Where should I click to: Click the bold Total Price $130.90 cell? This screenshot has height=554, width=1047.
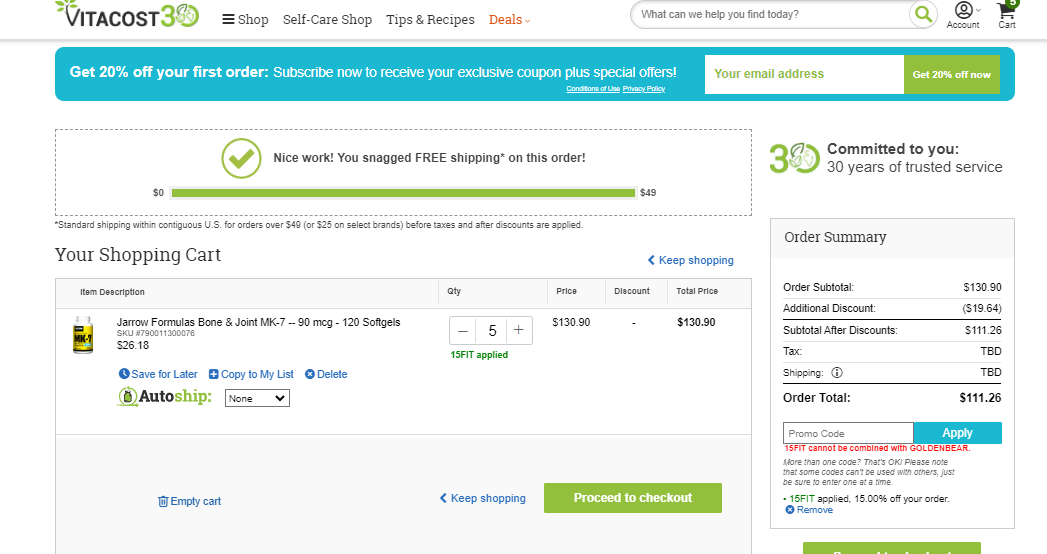coord(696,322)
